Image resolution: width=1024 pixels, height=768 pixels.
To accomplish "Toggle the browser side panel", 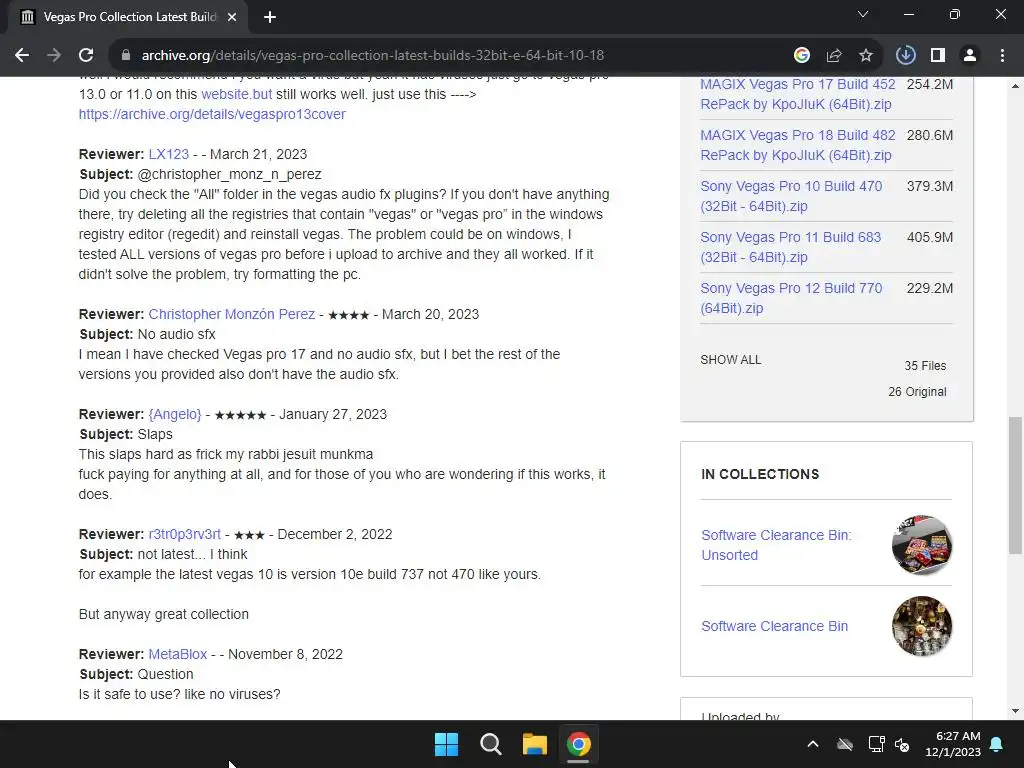I will (938, 56).
